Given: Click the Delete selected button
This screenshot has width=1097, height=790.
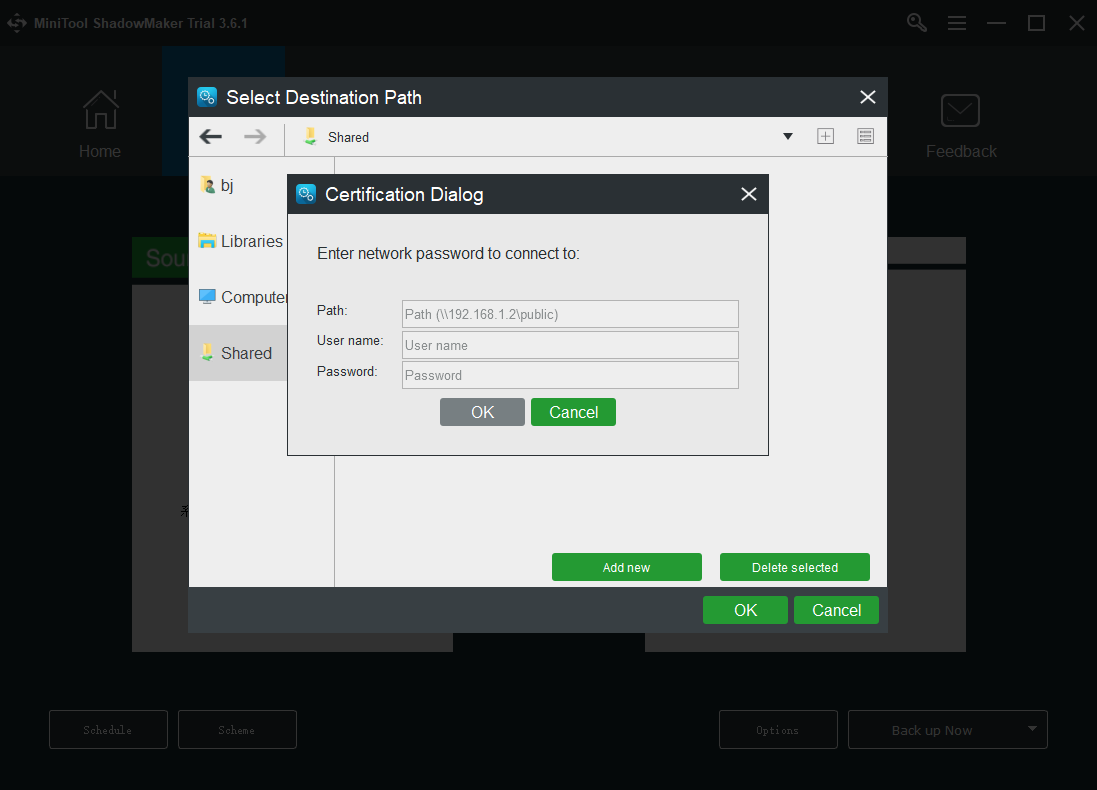Looking at the screenshot, I should (795, 567).
